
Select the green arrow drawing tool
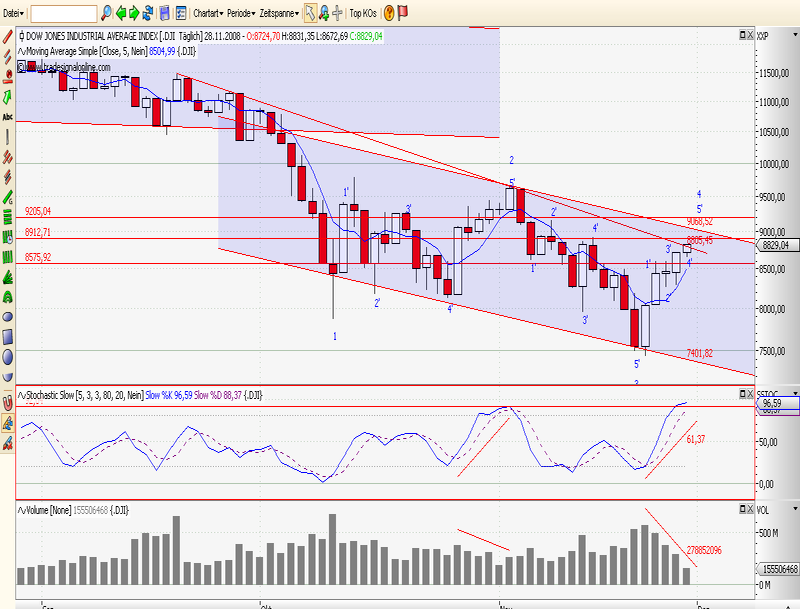(x=8, y=96)
